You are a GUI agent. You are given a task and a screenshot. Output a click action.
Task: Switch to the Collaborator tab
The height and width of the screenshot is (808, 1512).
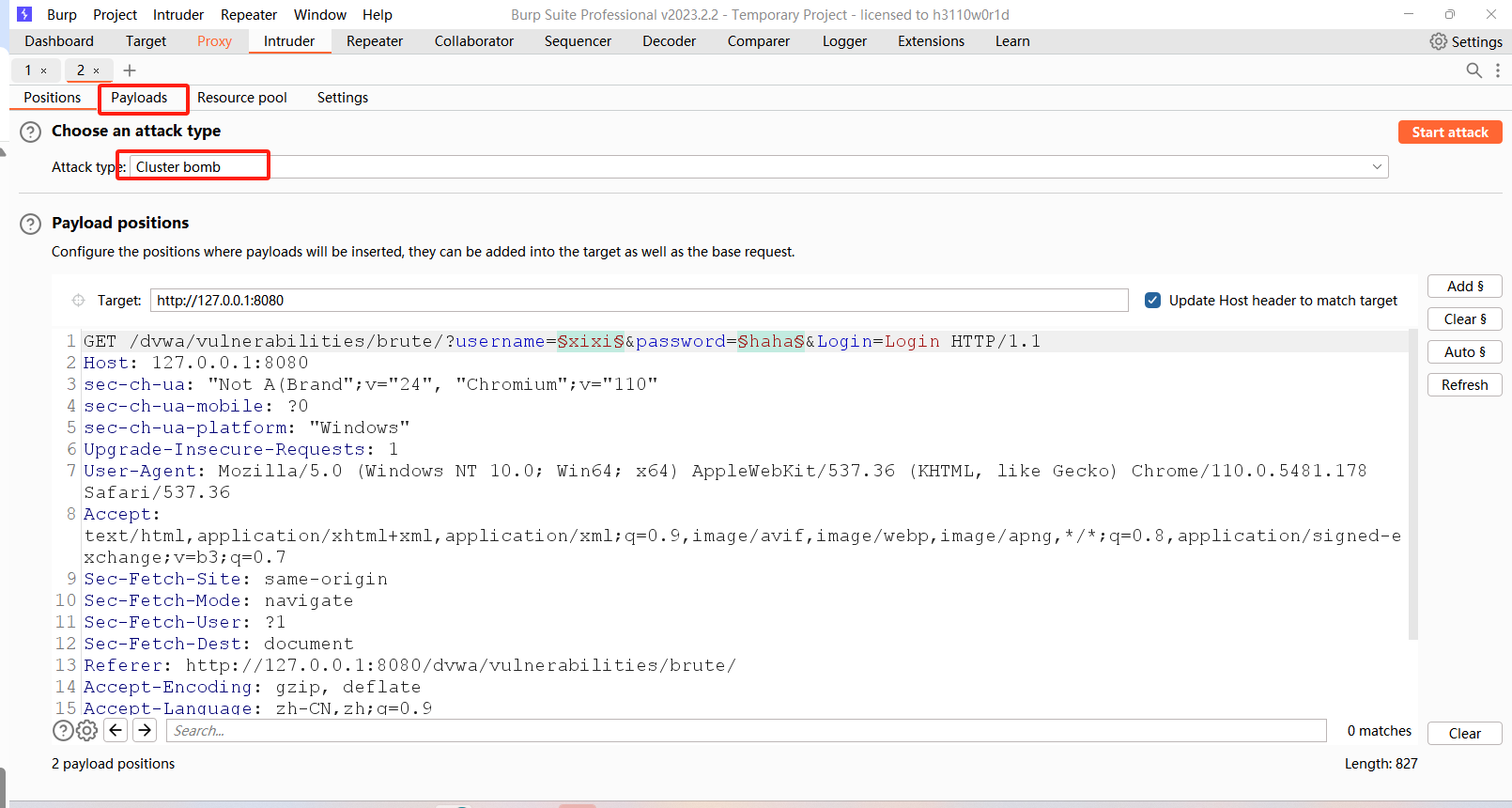[x=474, y=41]
